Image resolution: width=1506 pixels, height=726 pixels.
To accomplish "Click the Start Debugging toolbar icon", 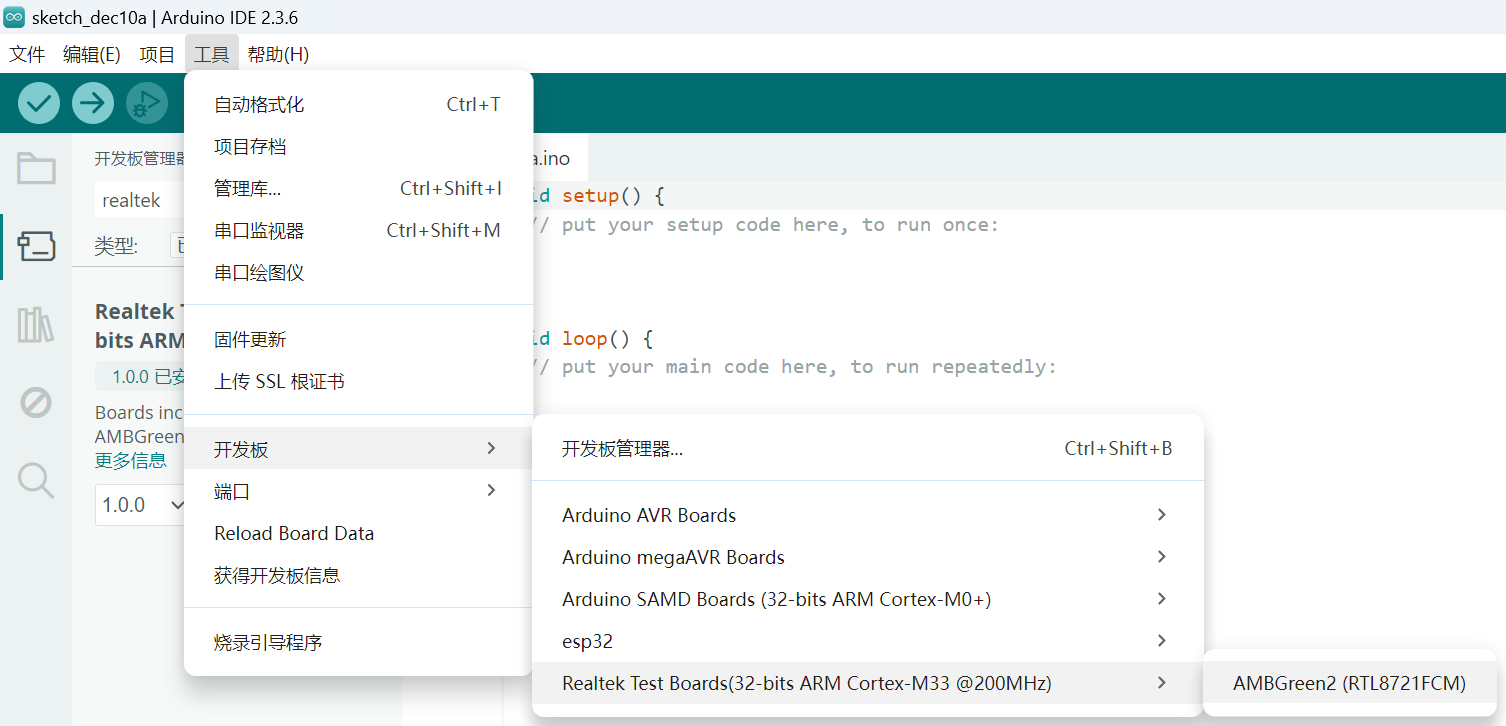I will (147, 103).
